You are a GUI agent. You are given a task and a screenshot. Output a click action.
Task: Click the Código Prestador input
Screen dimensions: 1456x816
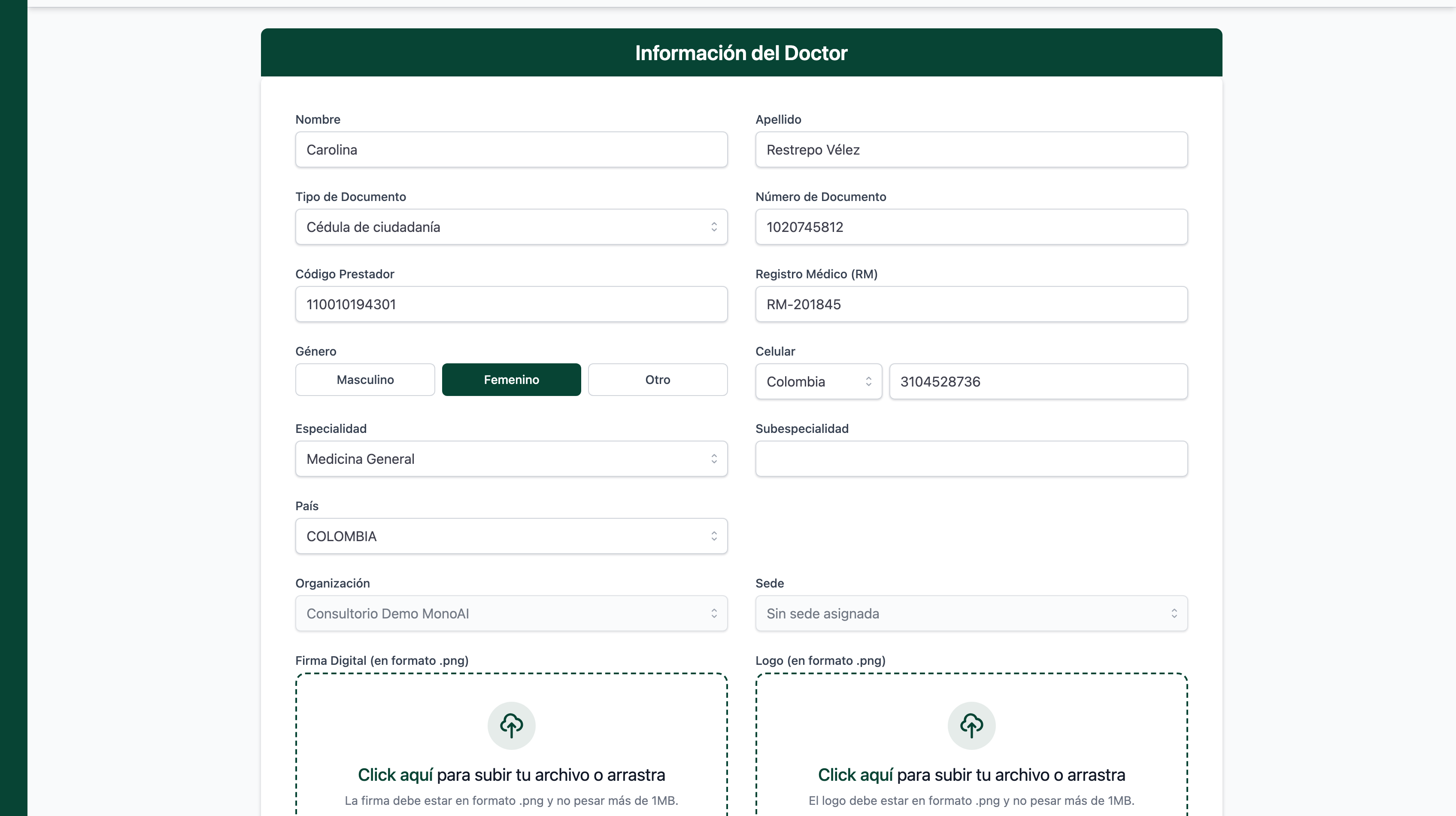click(511, 304)
